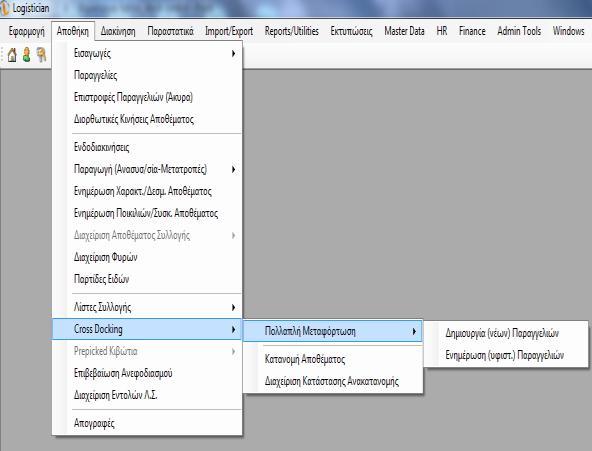Expand the Παραγωγή (Ανασυσ/σία-Μετατροπές) submenu arrow

tap(233, 169)
